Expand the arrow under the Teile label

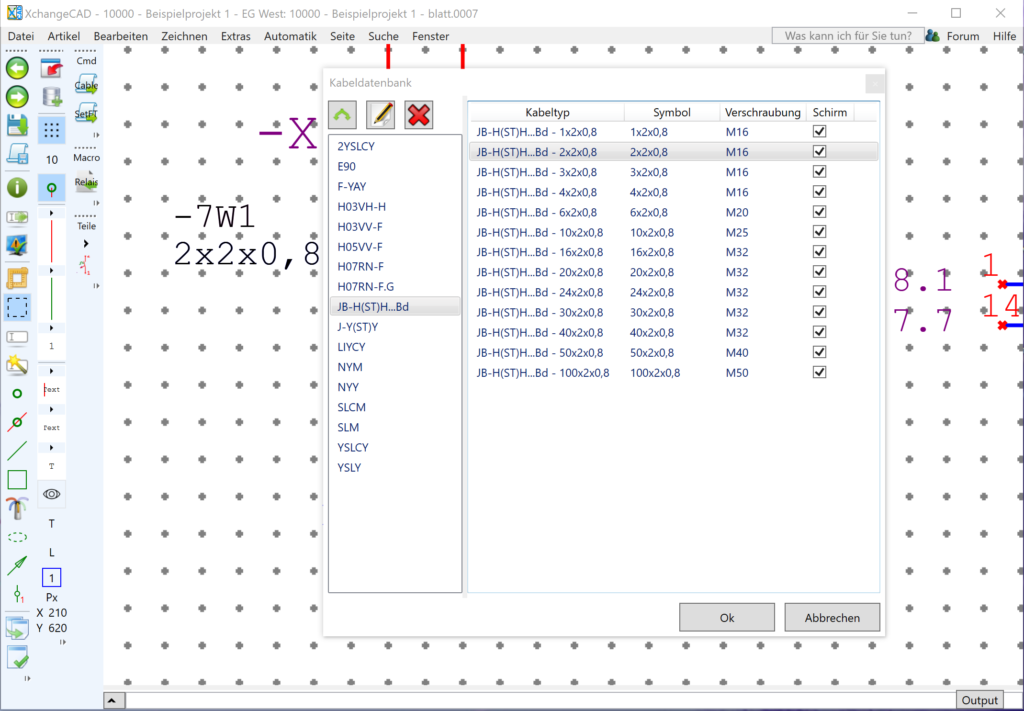85,243
